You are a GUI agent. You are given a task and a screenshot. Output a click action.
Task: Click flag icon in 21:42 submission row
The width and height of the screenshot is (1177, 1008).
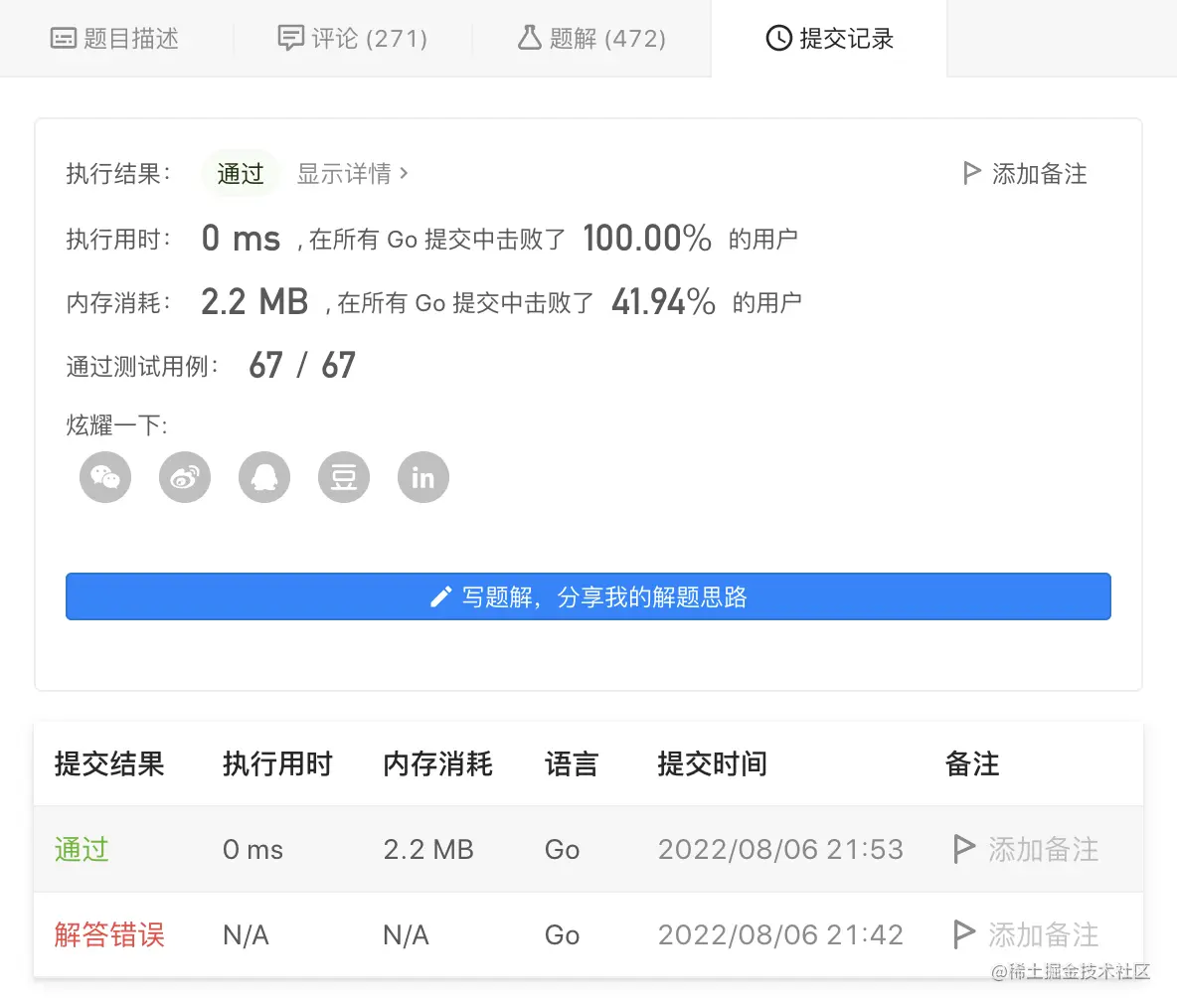pyautogui.click(x=964, y=934)
